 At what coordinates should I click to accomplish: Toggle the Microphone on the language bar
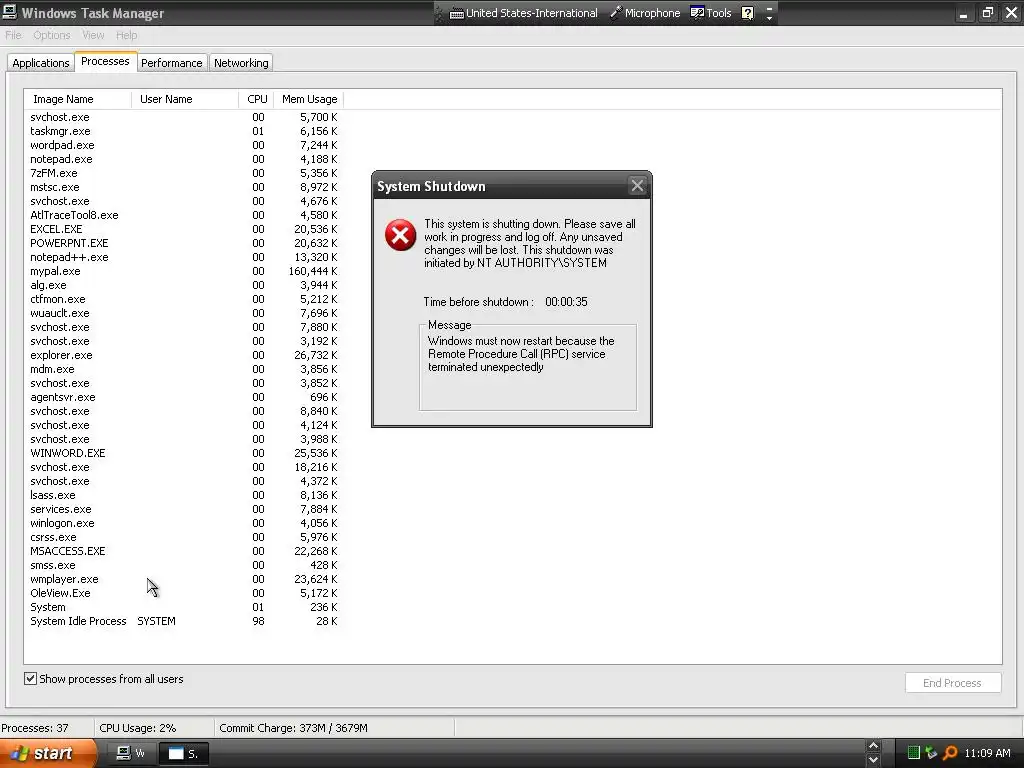click(645, 13)
